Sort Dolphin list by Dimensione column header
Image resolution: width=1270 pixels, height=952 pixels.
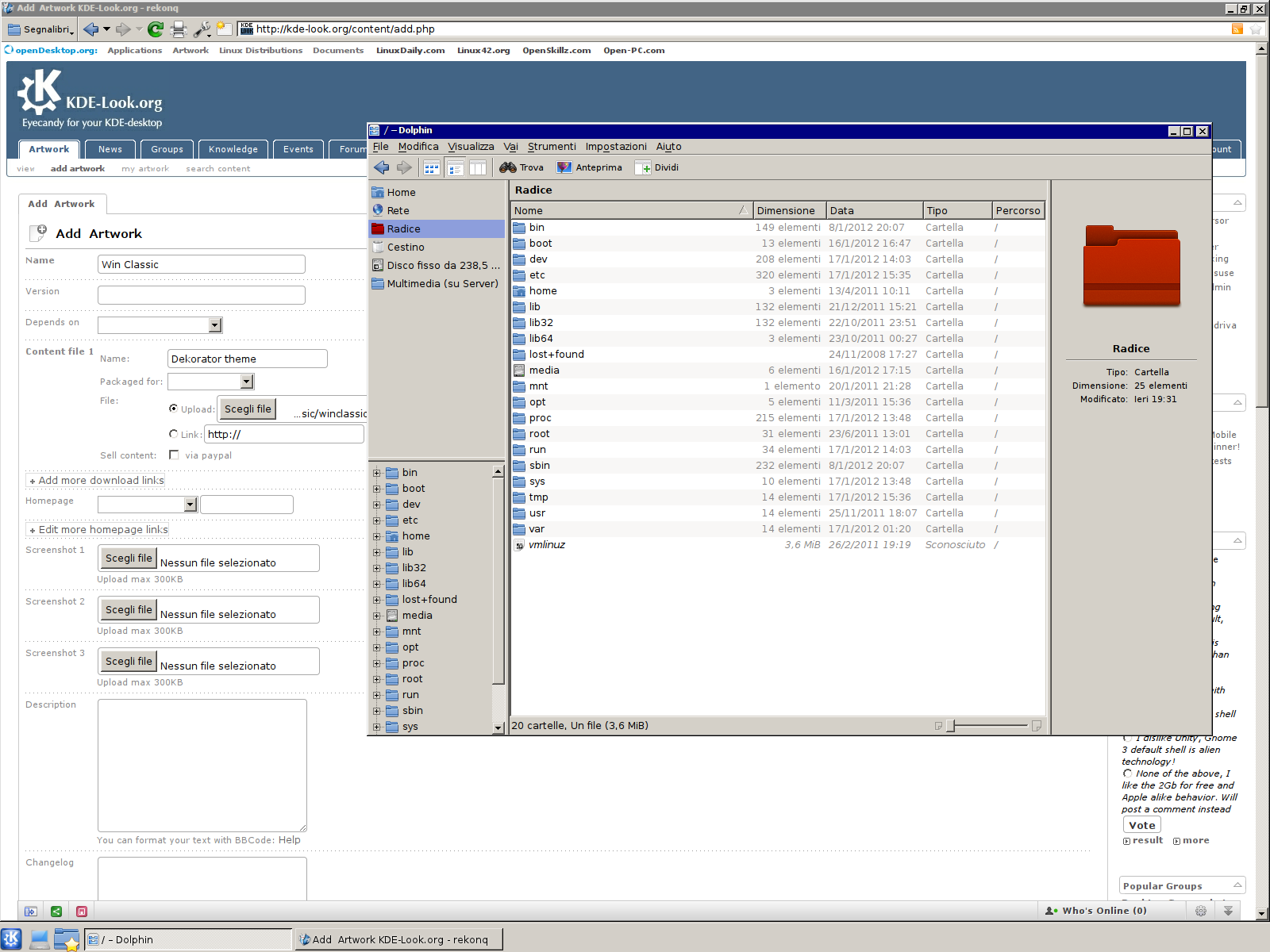click(789, 210)
